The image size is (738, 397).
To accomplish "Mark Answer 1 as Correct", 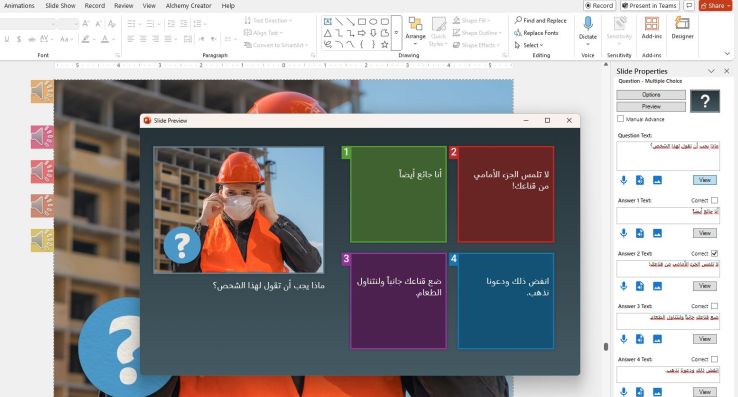I will tap(714, 200).
